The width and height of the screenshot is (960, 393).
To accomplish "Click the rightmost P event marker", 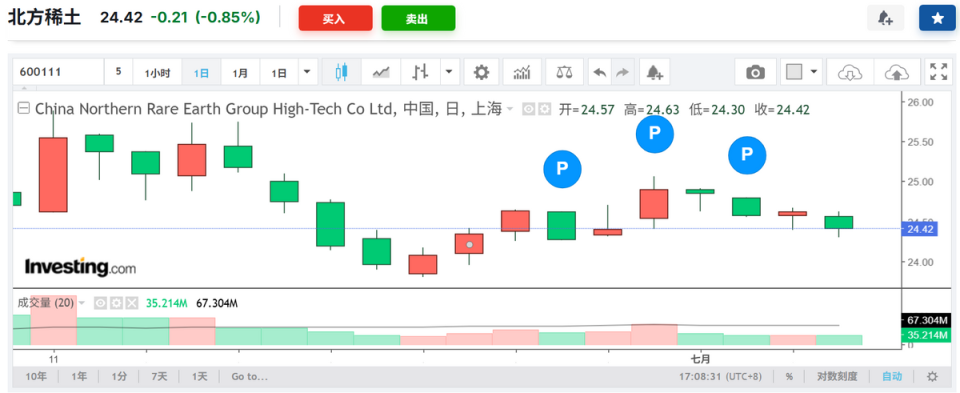I will coord(747,155).
